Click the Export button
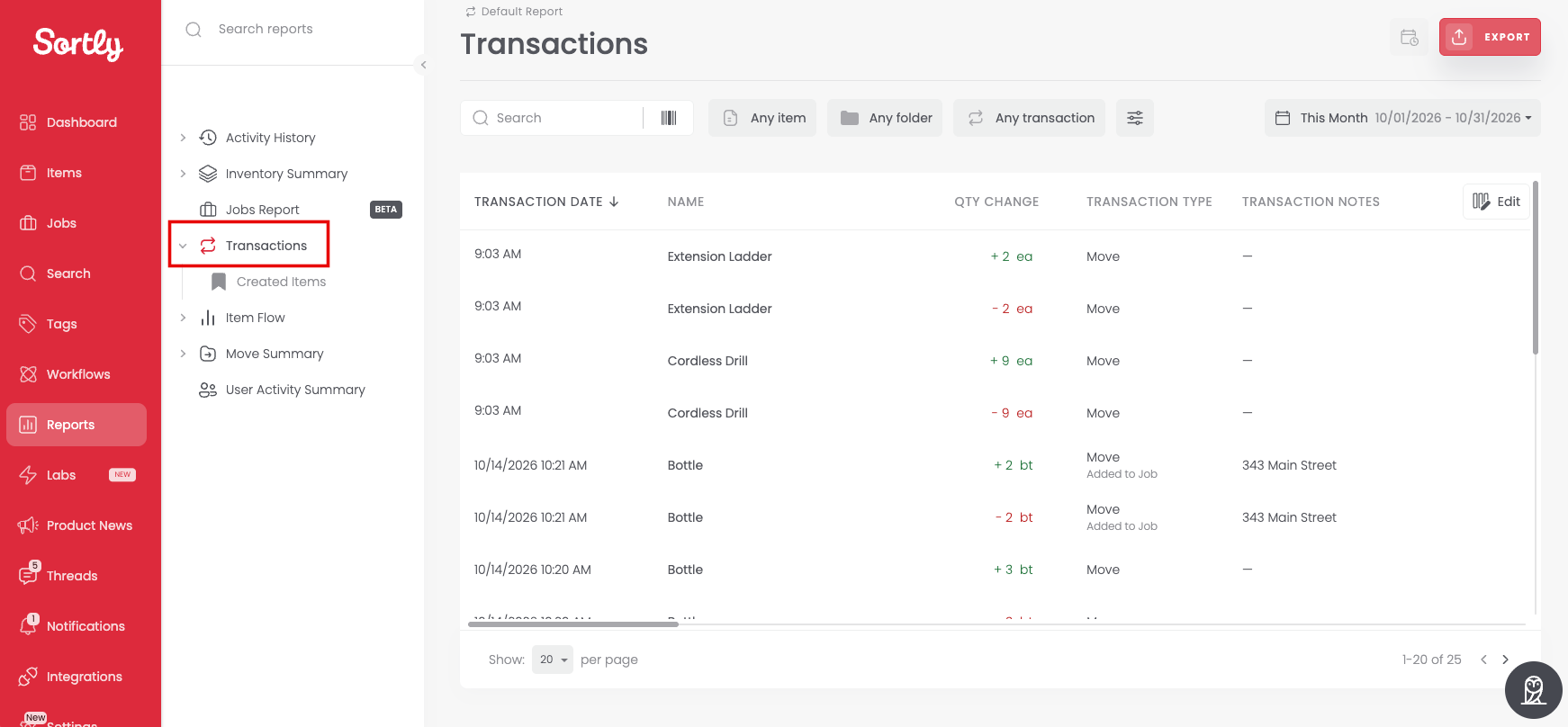This screenshot has height=727, width=1568. pyautogui.click(x=1490, y=37)
